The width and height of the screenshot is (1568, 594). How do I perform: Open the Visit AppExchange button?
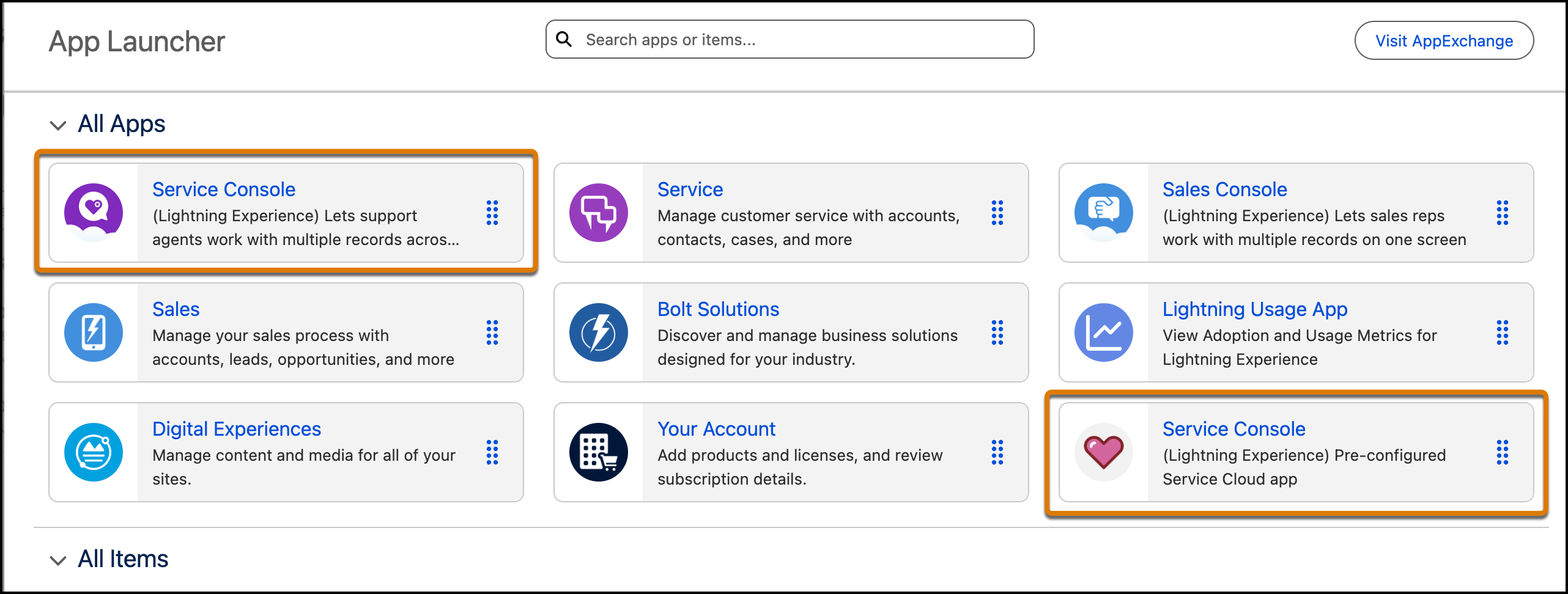[1444, 40]
